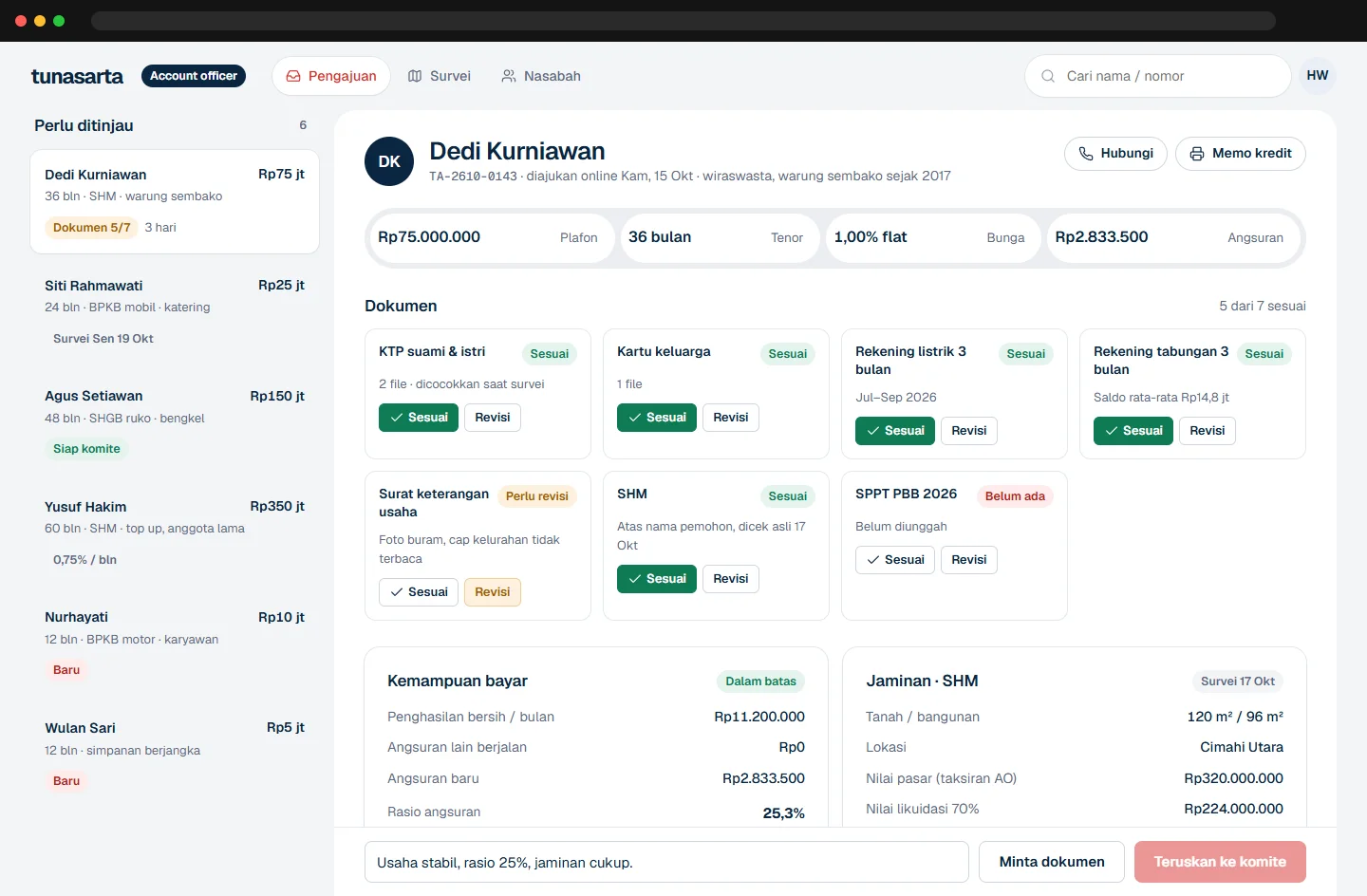This screenshot has height=896, width=1367.
Task: Request Revisi for SHM document
Action: click(731, 579)
